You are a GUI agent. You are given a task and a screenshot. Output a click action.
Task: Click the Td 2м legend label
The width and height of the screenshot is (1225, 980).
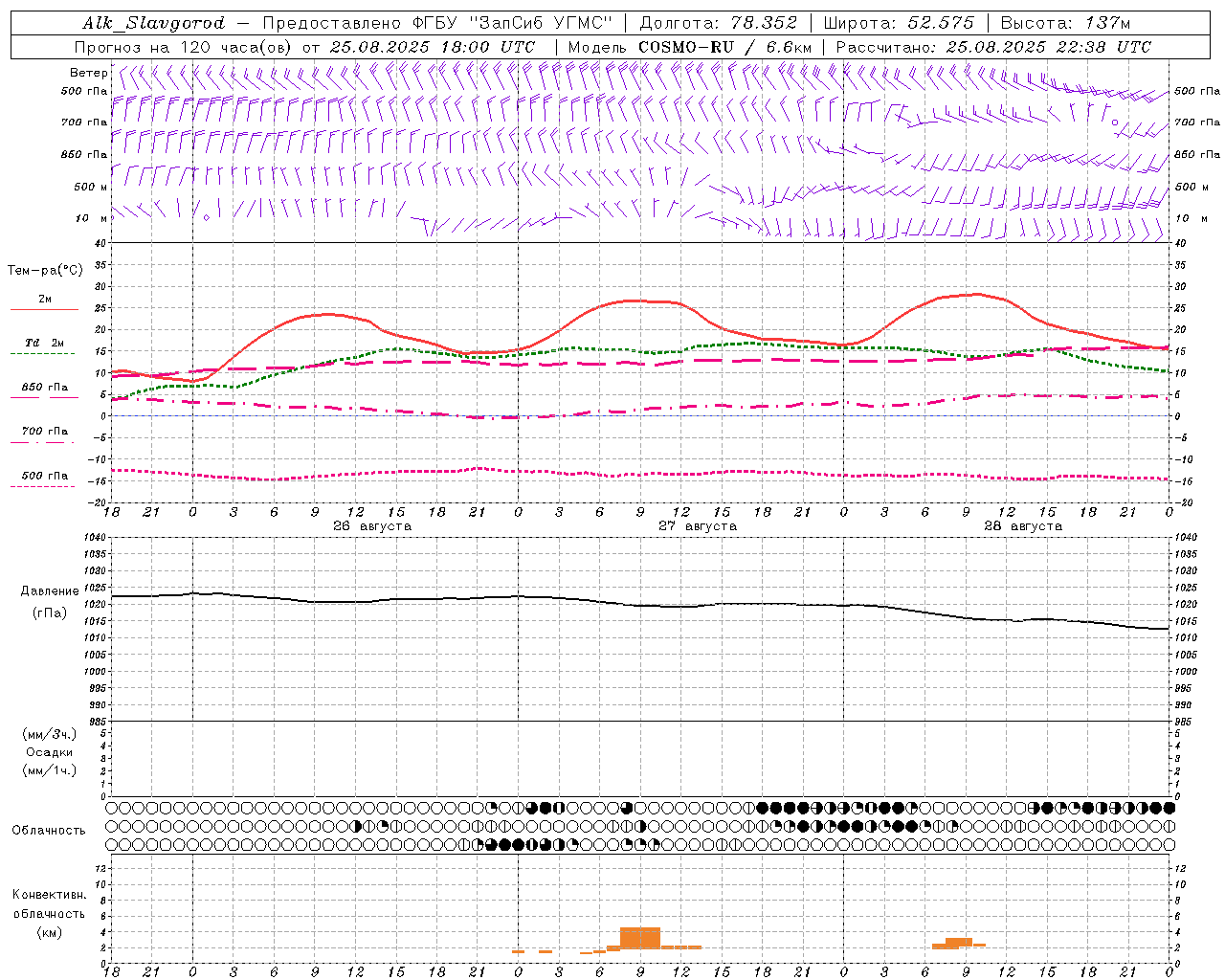click(45, 343)
